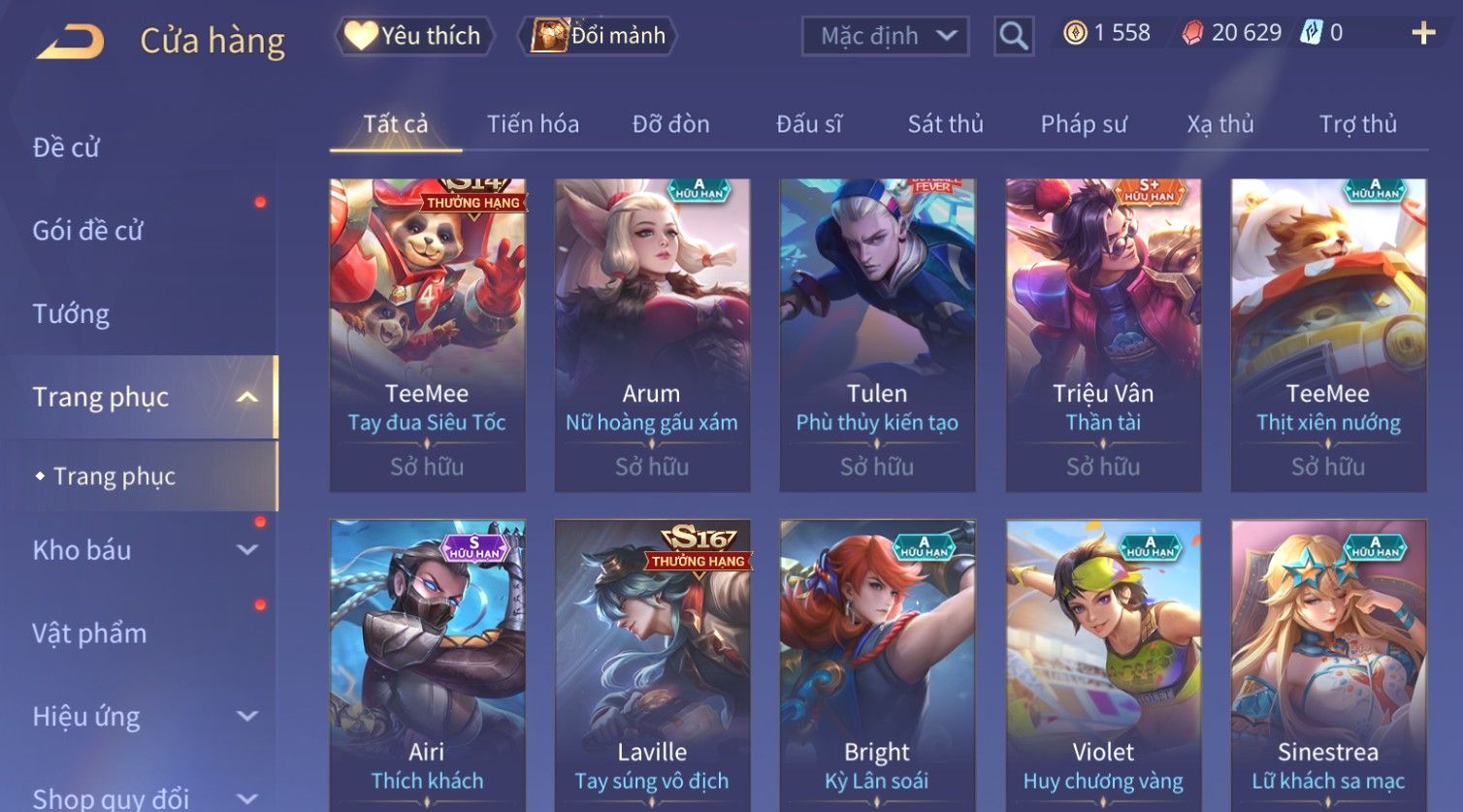Tap the blue voucher currency icon

1312,33
